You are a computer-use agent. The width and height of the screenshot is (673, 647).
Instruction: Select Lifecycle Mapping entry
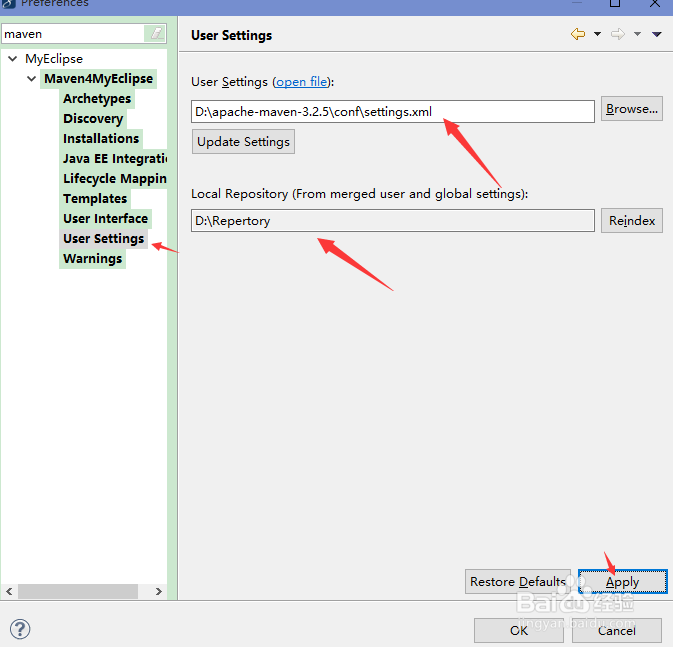[115, 178]
